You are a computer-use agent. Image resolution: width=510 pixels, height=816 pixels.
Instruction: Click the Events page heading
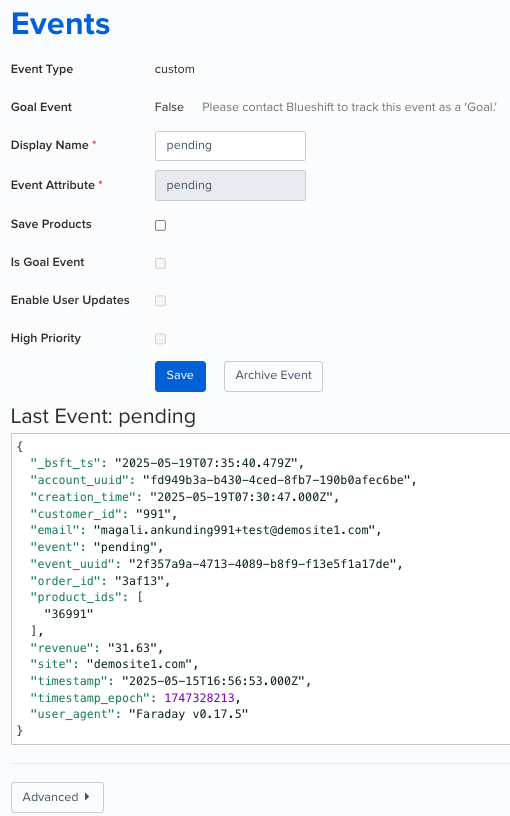60,24
